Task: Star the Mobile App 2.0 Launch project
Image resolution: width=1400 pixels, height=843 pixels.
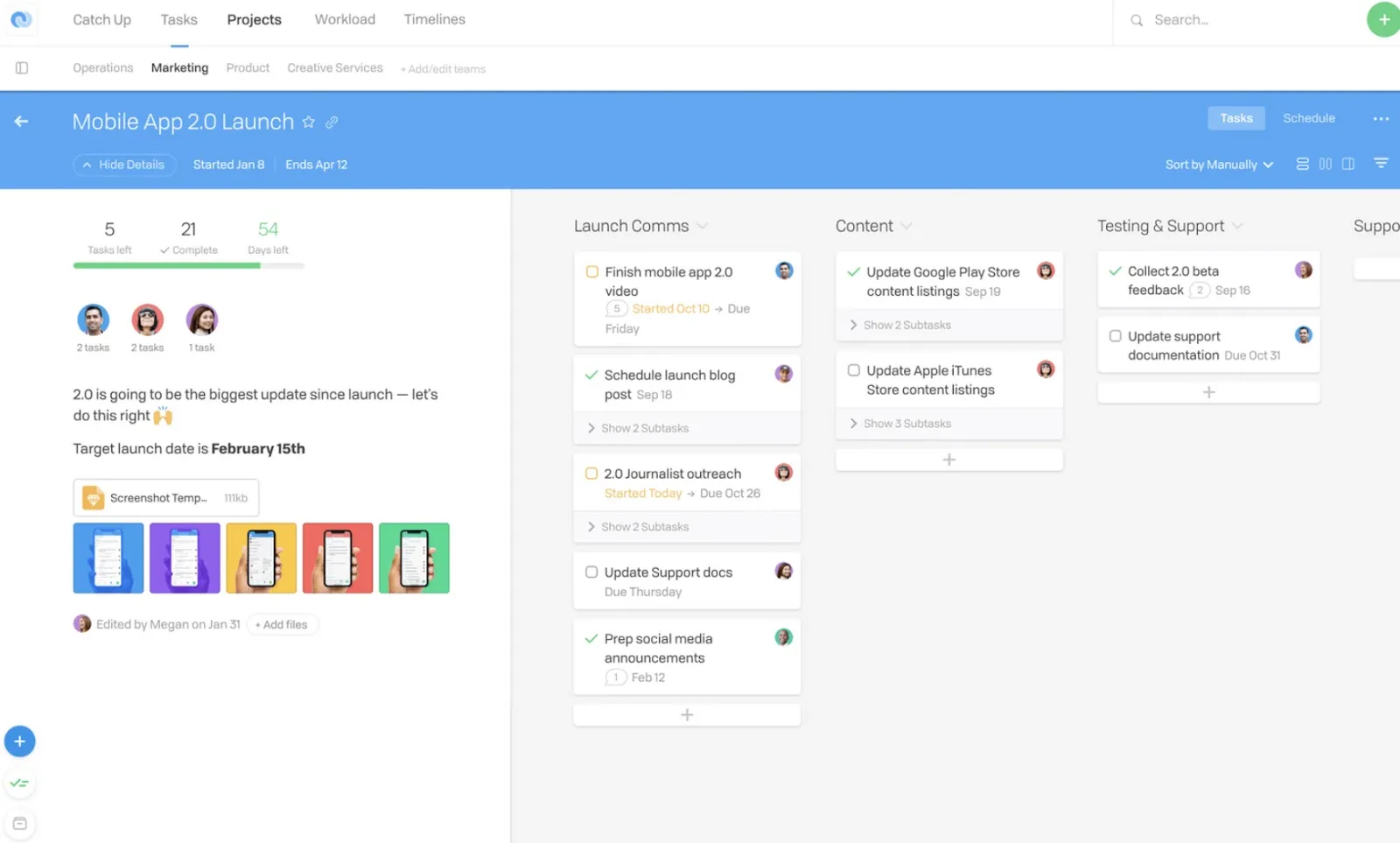Action: (308, 122)
